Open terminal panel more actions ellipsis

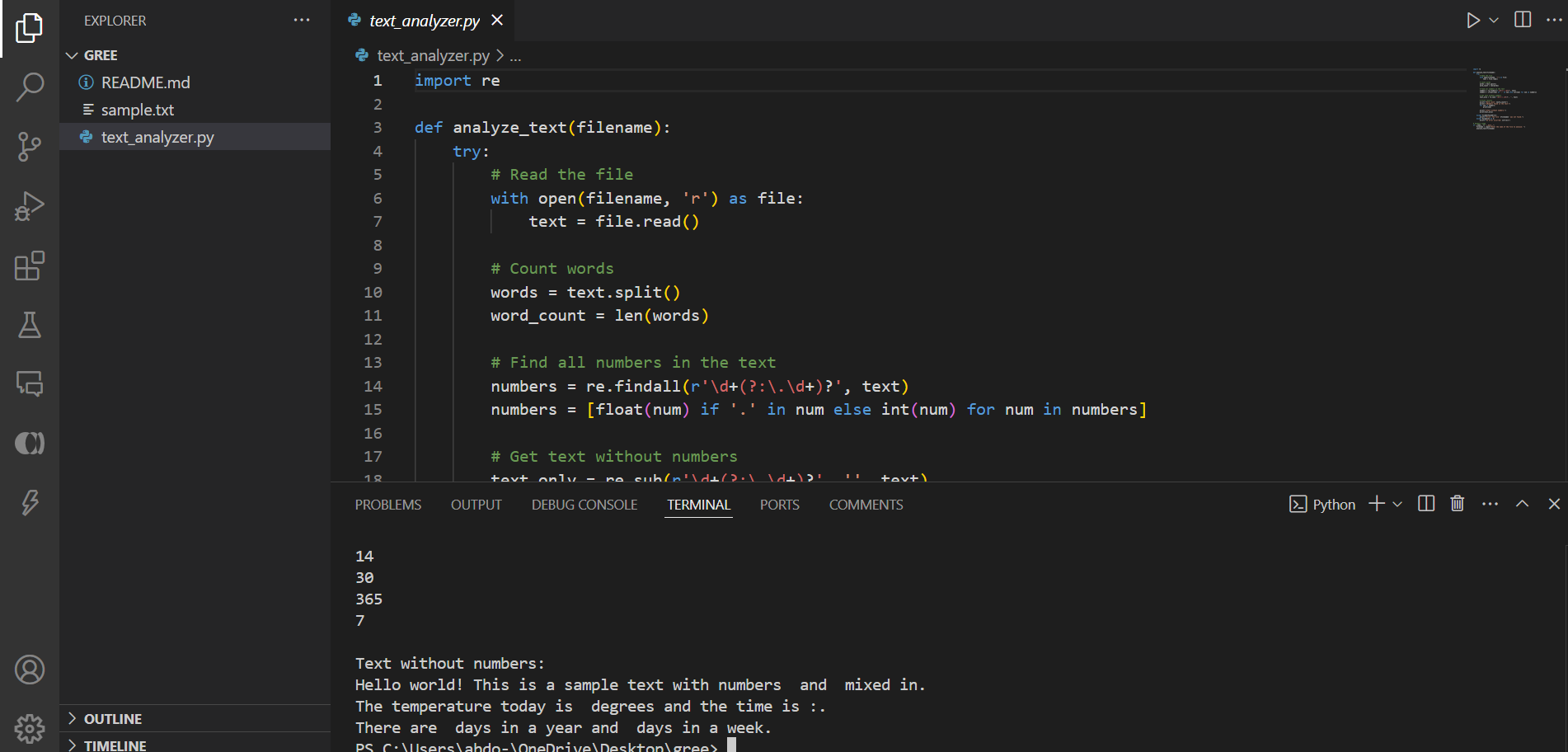(x=1490, y=504)
